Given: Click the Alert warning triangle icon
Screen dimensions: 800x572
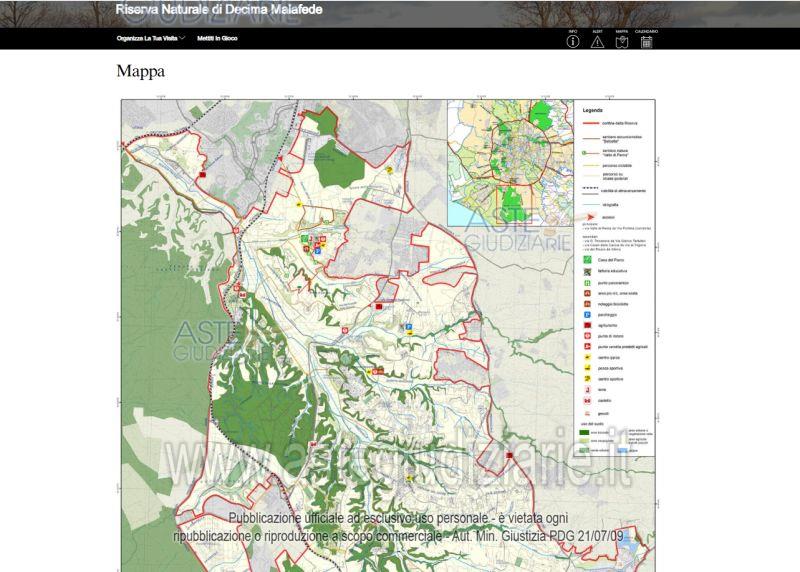Looking at the screenshot, I should (597, 41).
